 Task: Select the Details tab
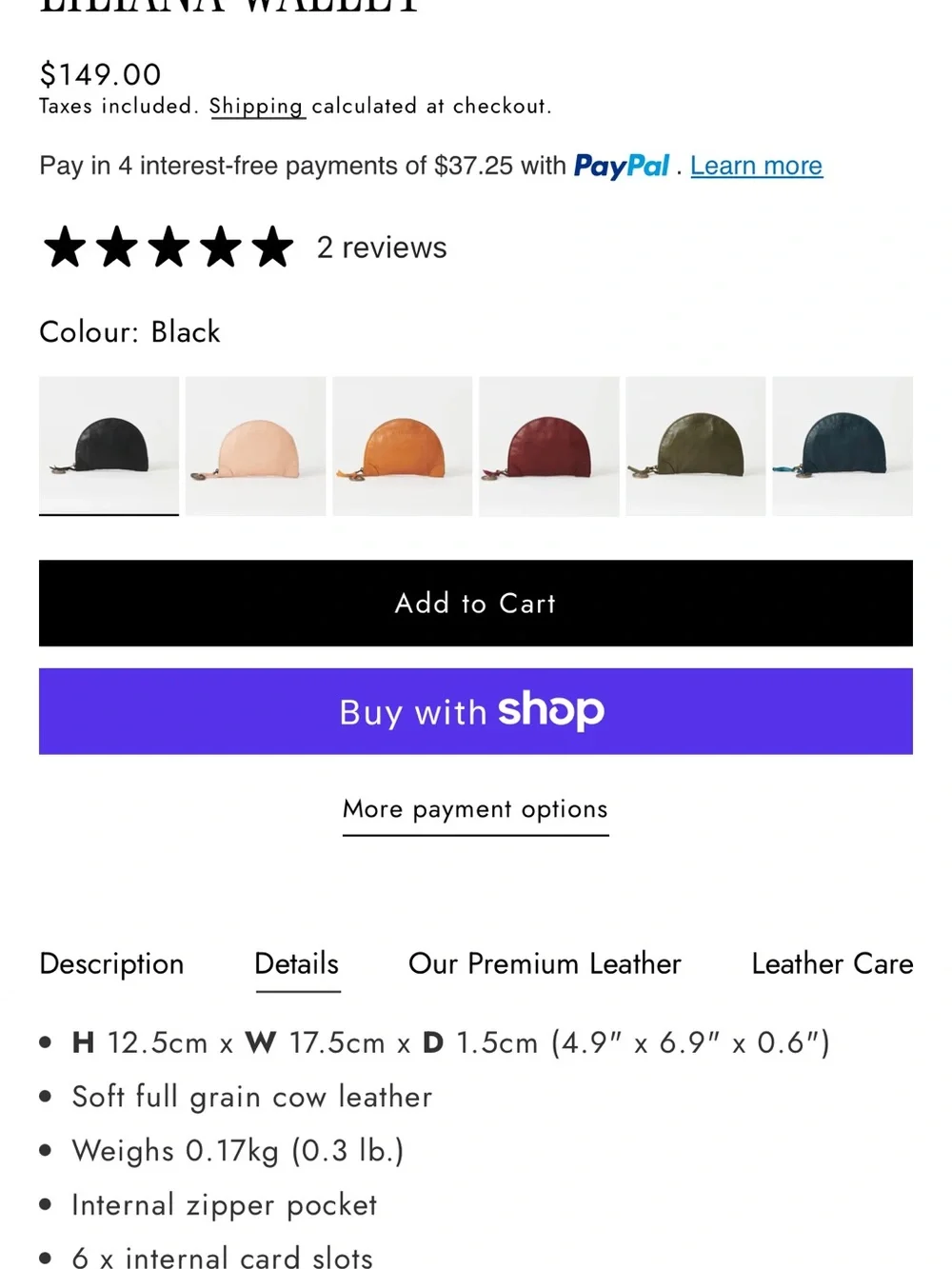point(297,963)
